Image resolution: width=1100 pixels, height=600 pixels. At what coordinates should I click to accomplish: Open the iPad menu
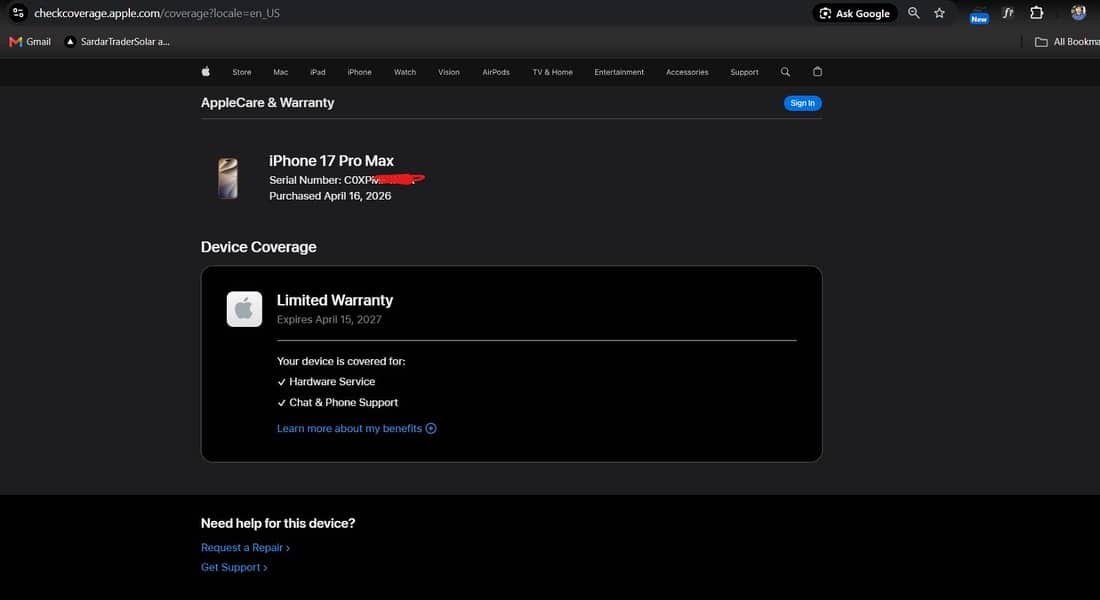coord(318,72)
